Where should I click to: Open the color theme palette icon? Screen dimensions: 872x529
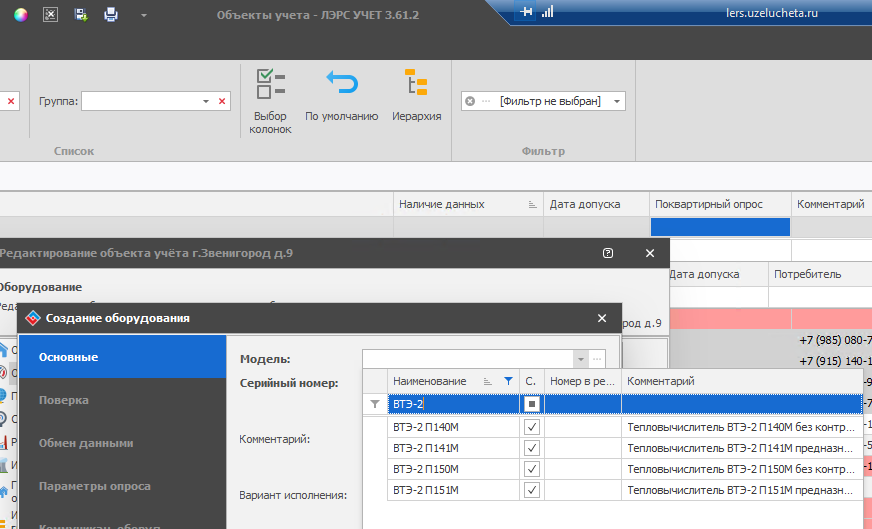coord(21,15)
